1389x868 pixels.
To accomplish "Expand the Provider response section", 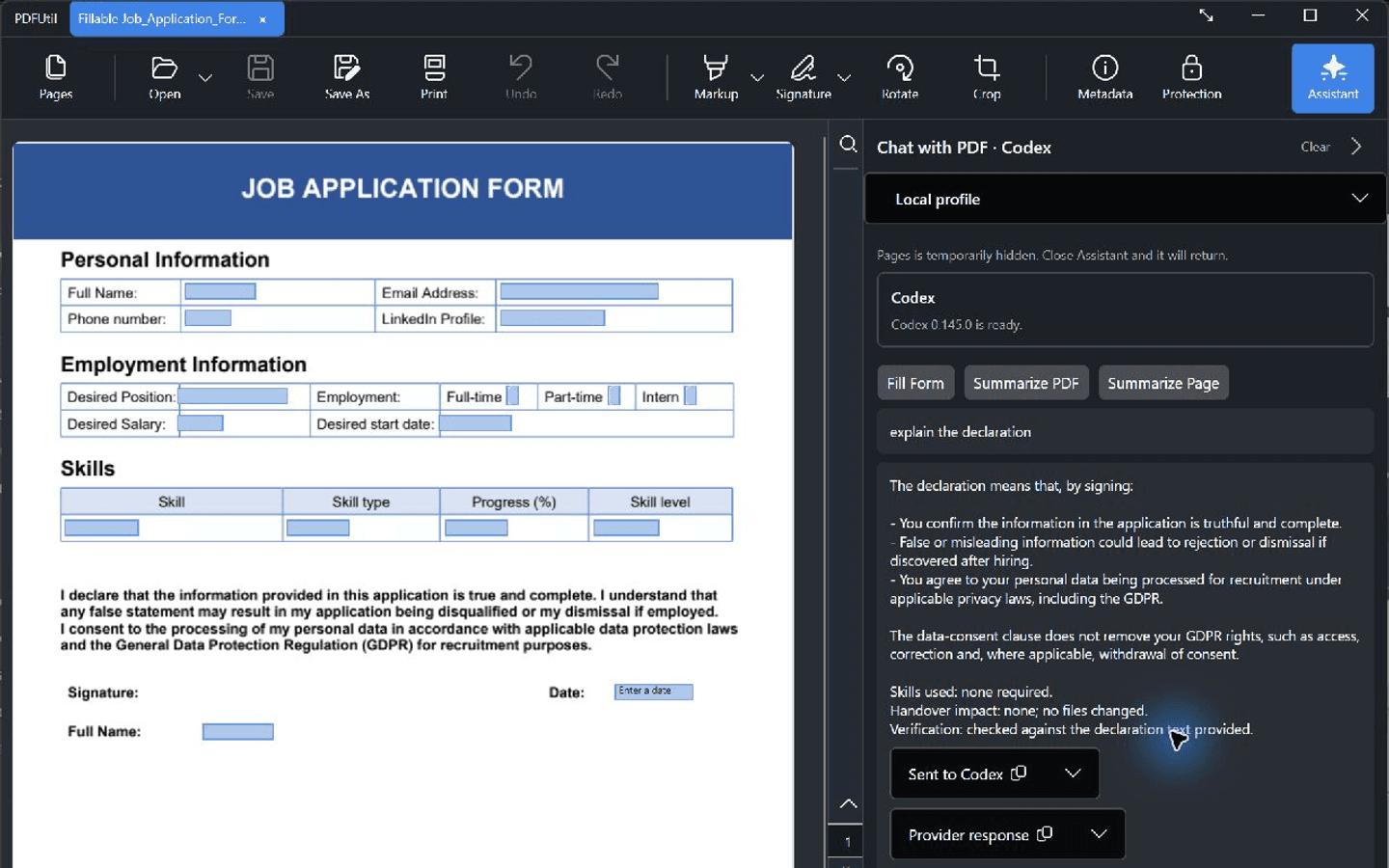I will point(1099,834).
